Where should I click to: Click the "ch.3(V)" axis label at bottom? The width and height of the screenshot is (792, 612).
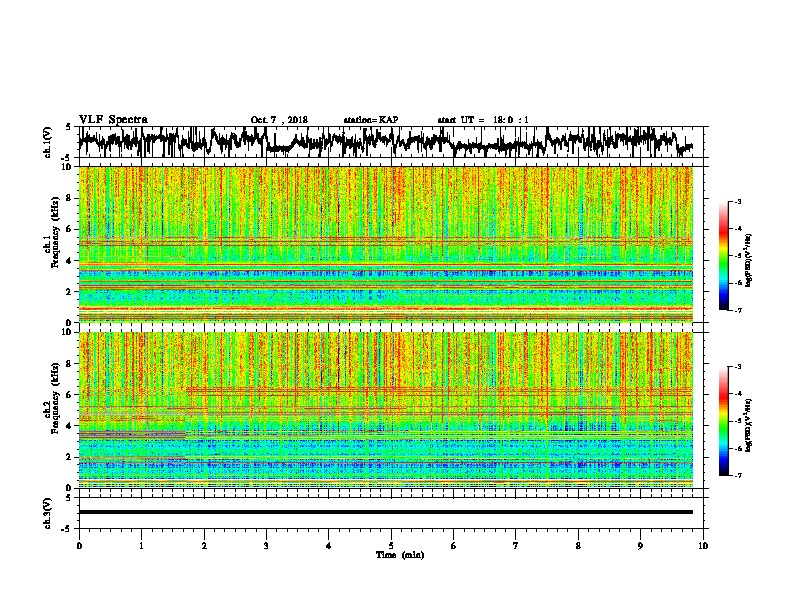point(47,513)
